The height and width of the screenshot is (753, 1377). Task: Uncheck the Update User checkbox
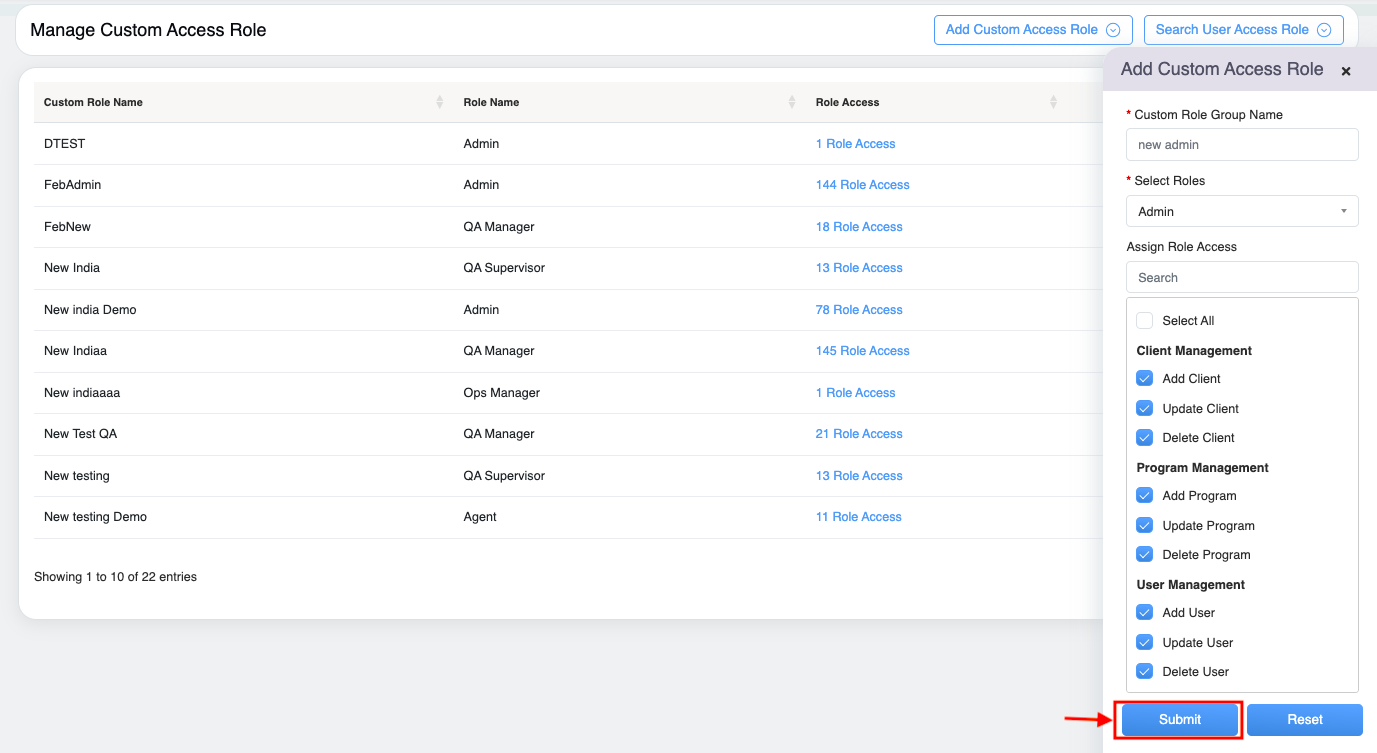(x=1145, y=642)
